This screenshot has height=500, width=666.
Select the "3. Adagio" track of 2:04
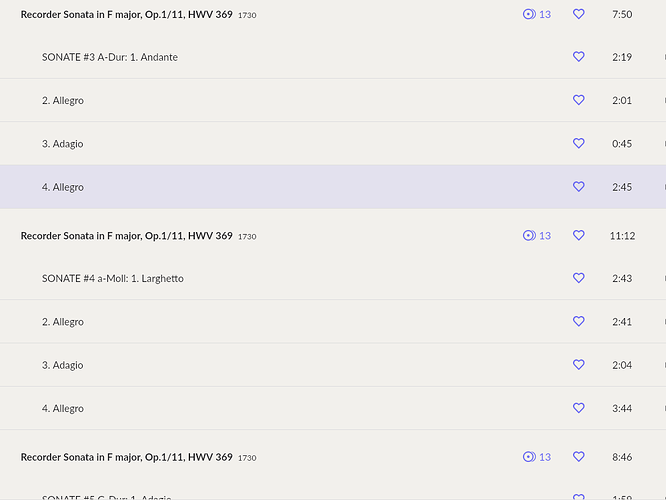point(62,365)
